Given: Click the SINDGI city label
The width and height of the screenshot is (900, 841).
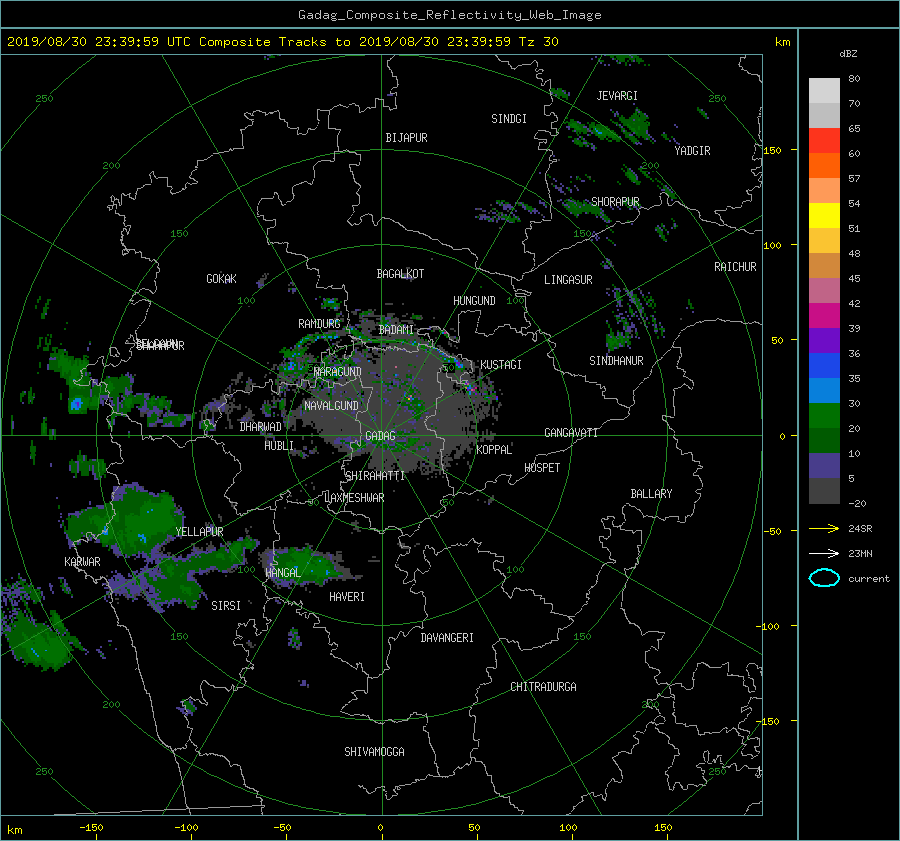Looking at the screenshot, I should (509, 119).
